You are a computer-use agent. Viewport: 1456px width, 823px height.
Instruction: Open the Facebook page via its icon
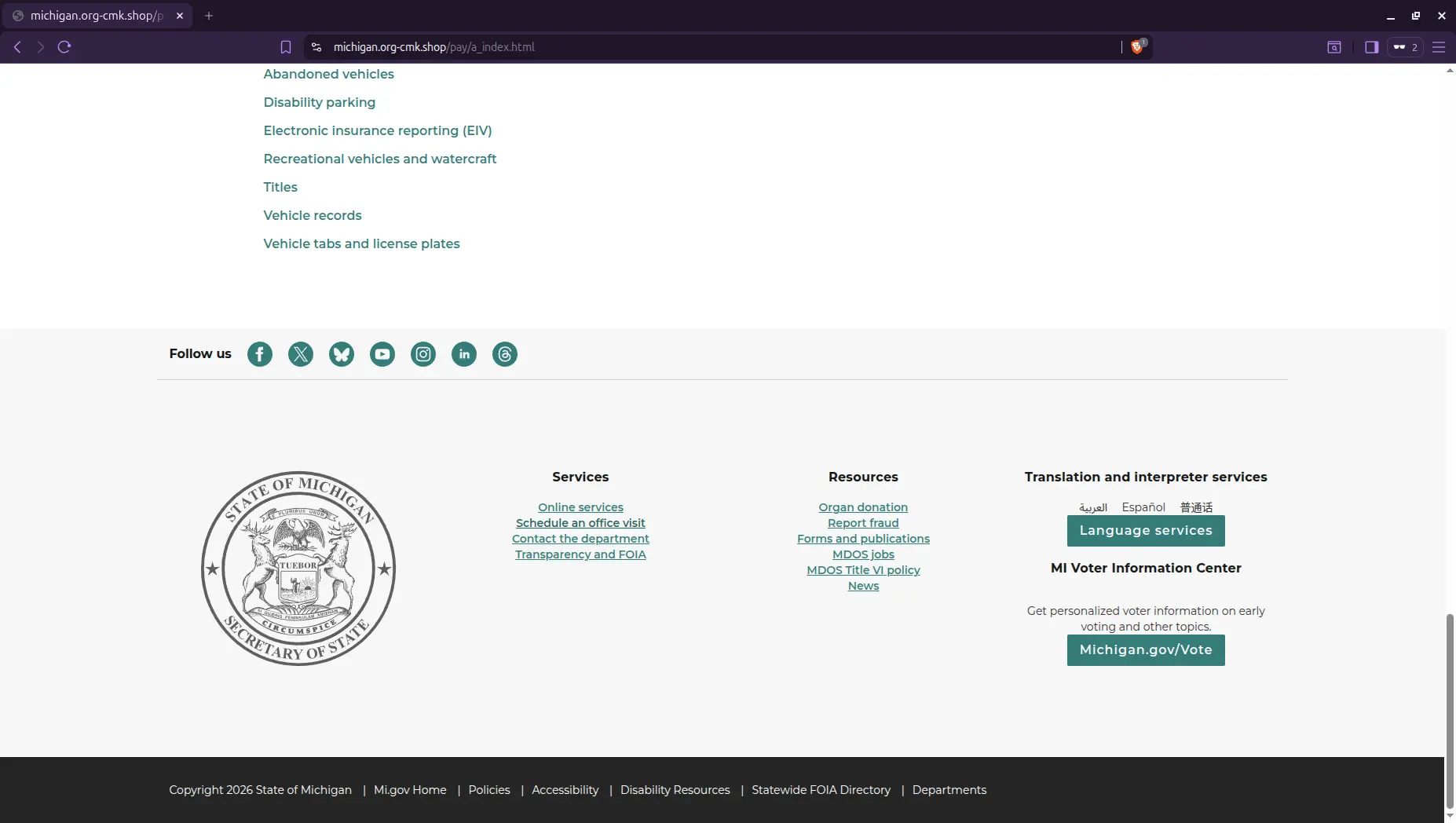(x=260, y=354)
